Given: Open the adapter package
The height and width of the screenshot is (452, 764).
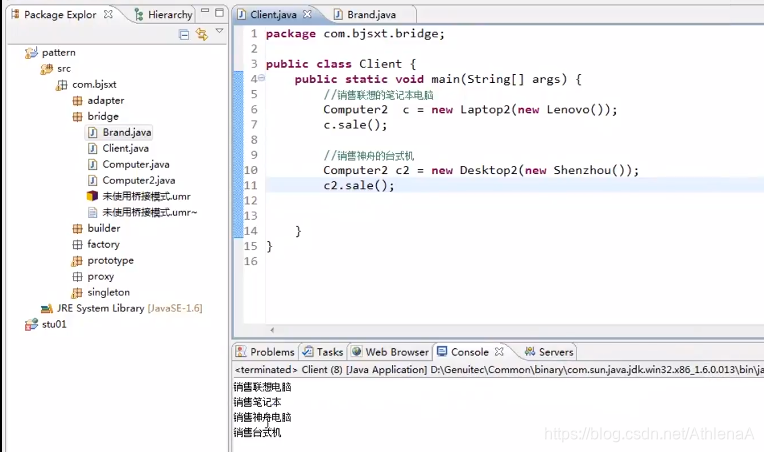Looking at the screenshot, I should click(x=106, y=101).
